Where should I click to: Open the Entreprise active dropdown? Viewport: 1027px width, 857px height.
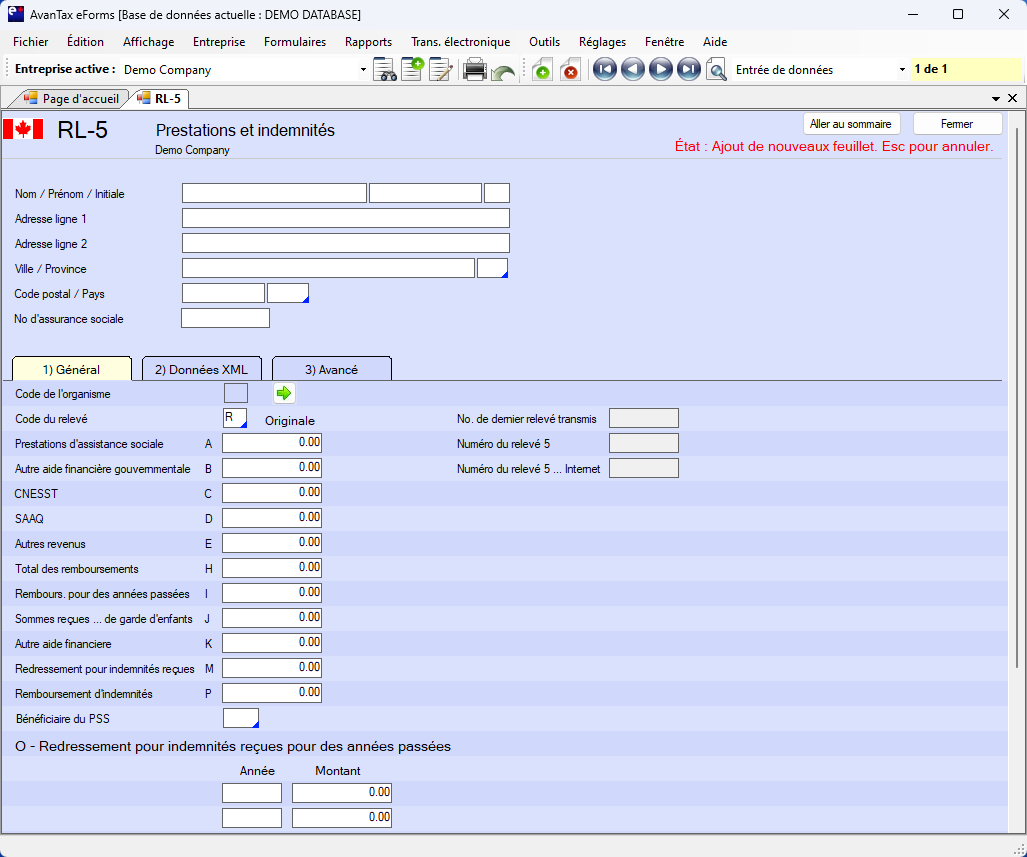363,69
